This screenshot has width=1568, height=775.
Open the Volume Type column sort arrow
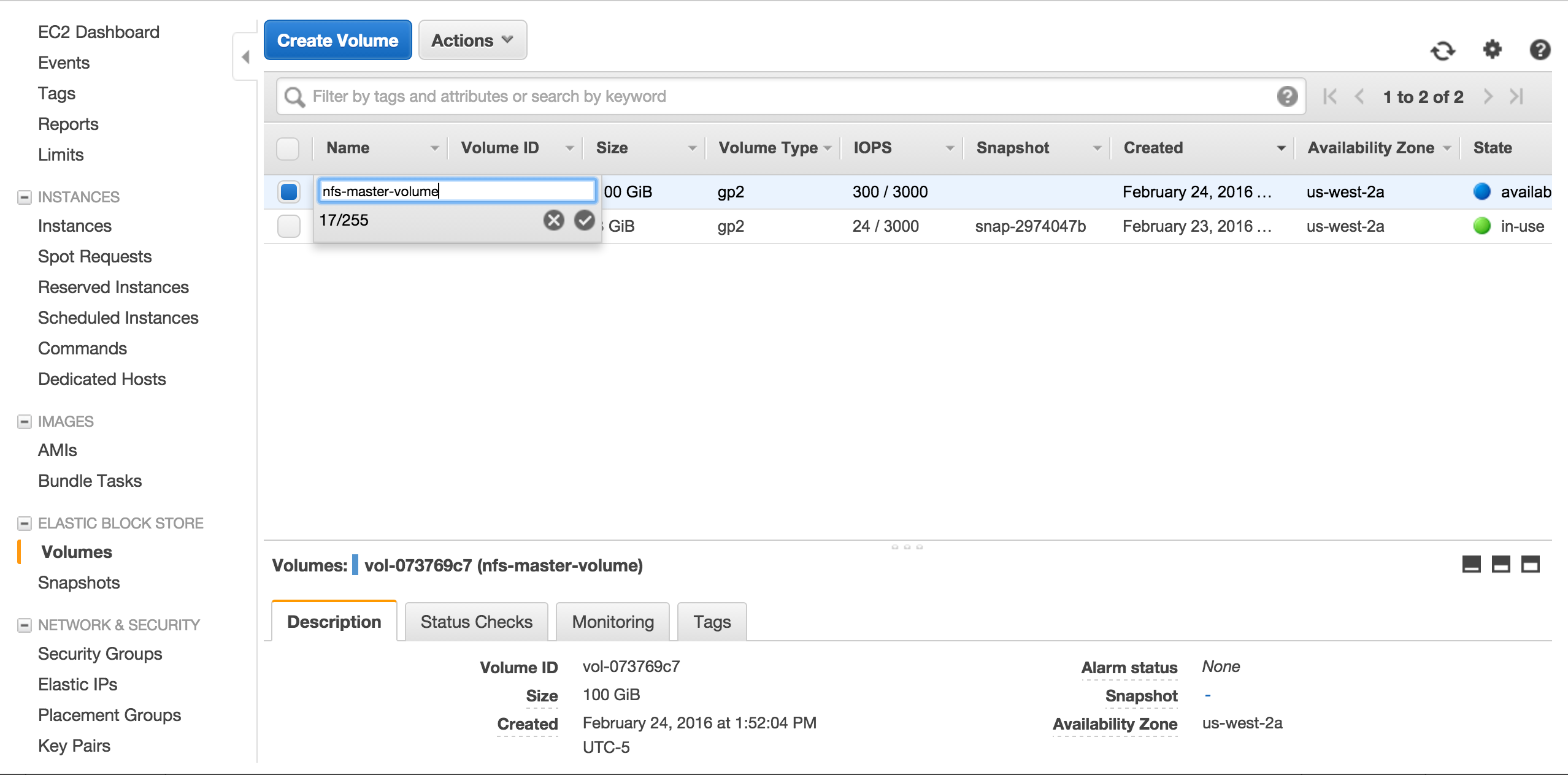(x=828, y=148)
